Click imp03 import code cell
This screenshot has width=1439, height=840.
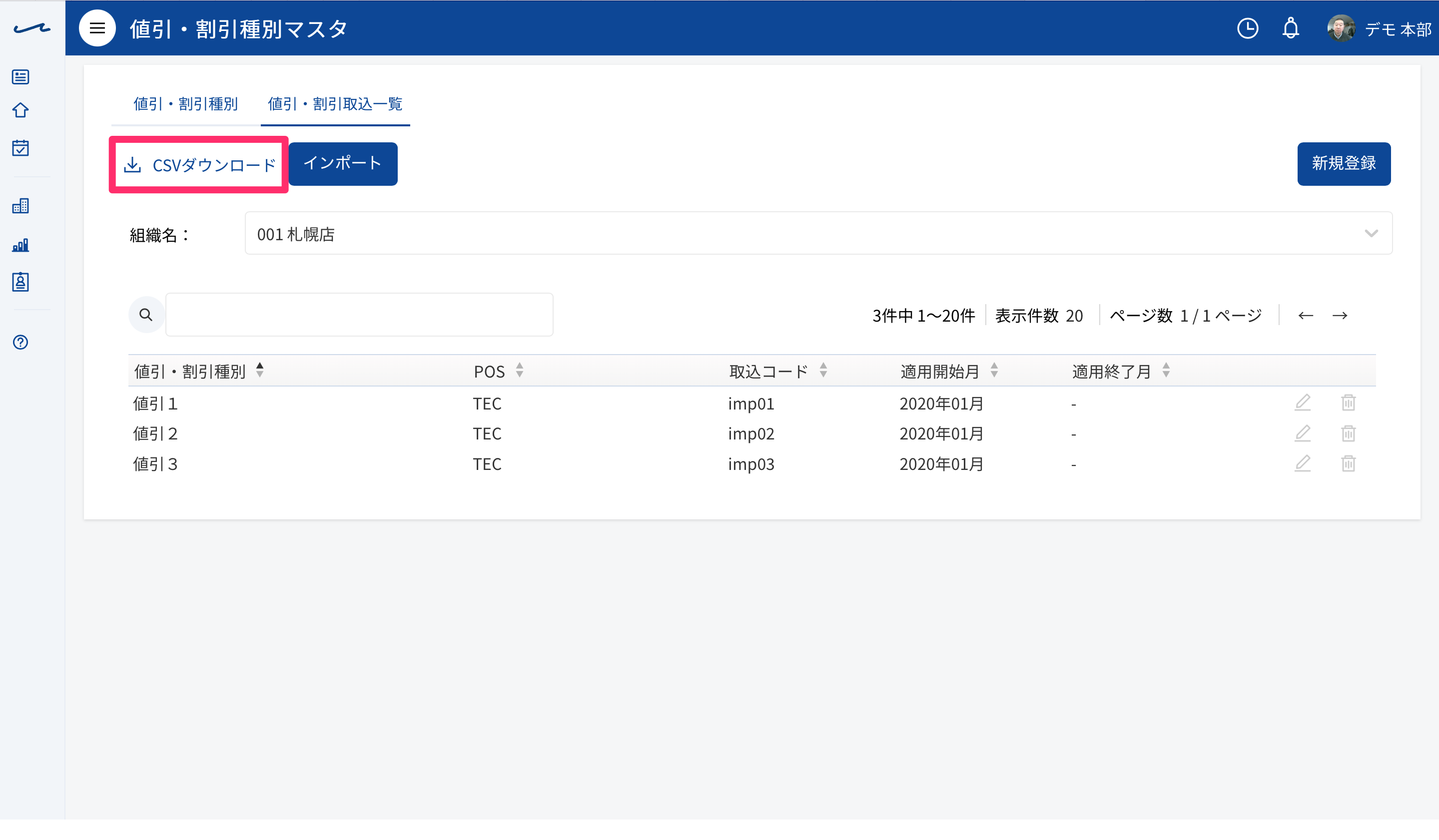click(751, 464)
